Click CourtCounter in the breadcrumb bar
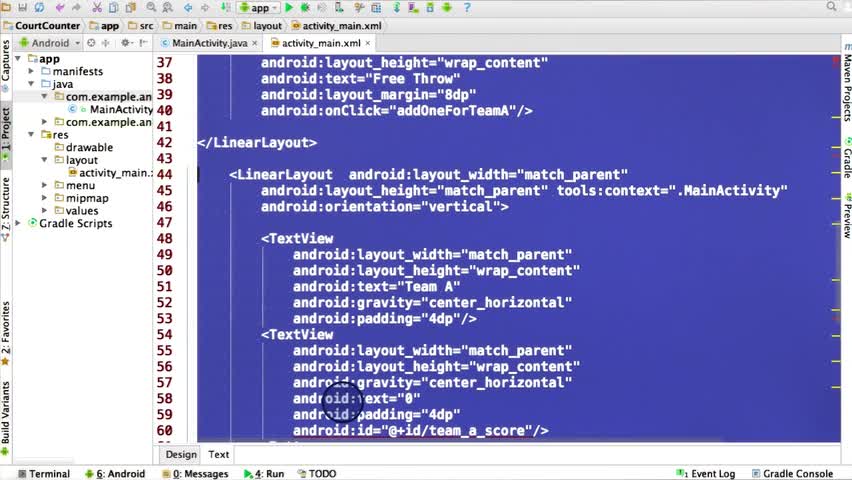Image resolution: width=852 pixels, height=480 pixels. point(42,26)
